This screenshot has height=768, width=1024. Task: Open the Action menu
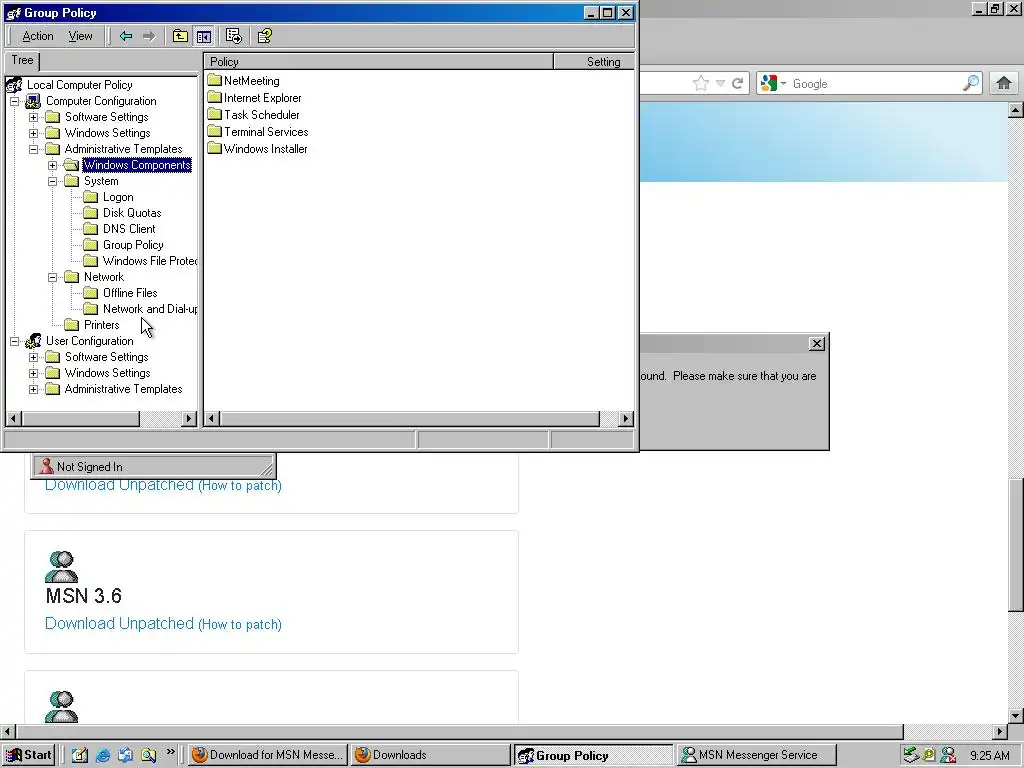(38, 36)
